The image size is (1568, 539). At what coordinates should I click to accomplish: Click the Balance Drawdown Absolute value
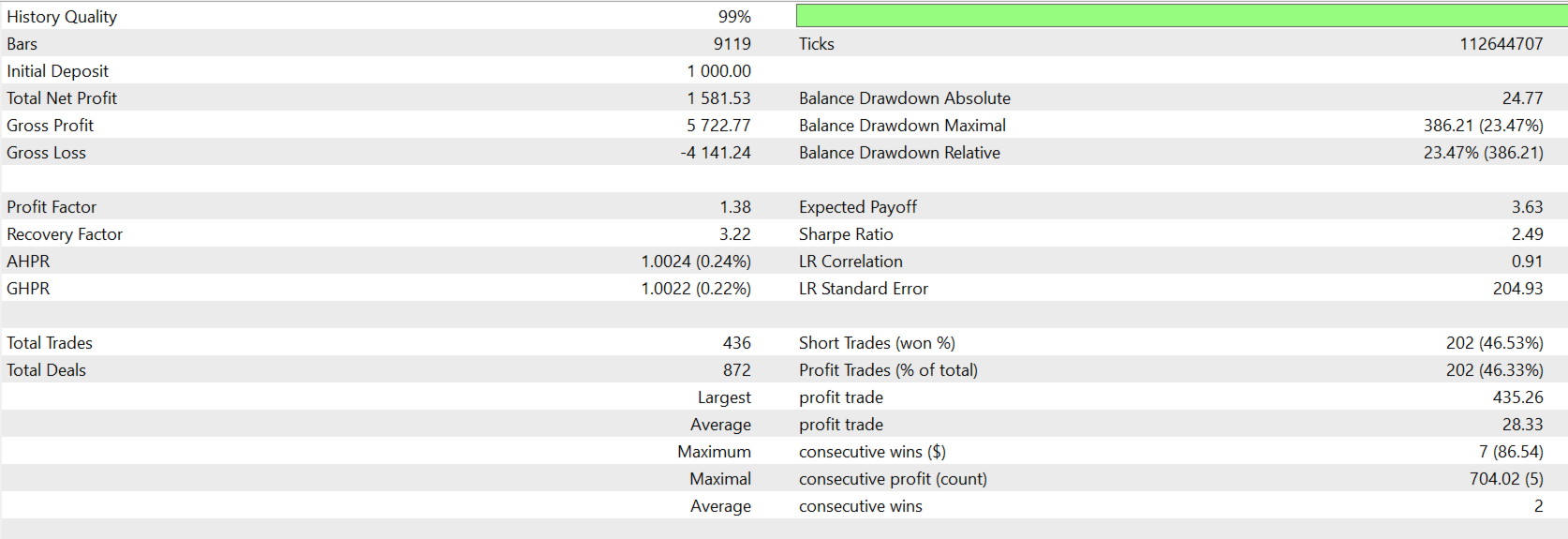[x=1522, y=98]
